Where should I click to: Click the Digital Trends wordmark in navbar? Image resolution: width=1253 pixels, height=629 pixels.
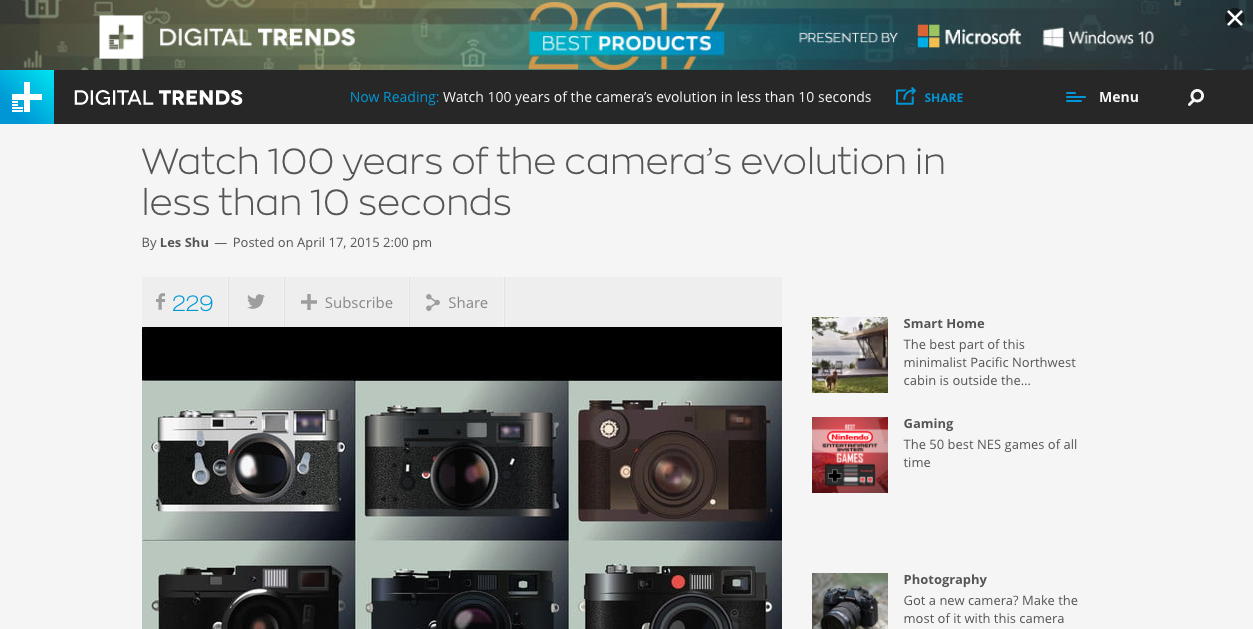click(x=158, y=97)
